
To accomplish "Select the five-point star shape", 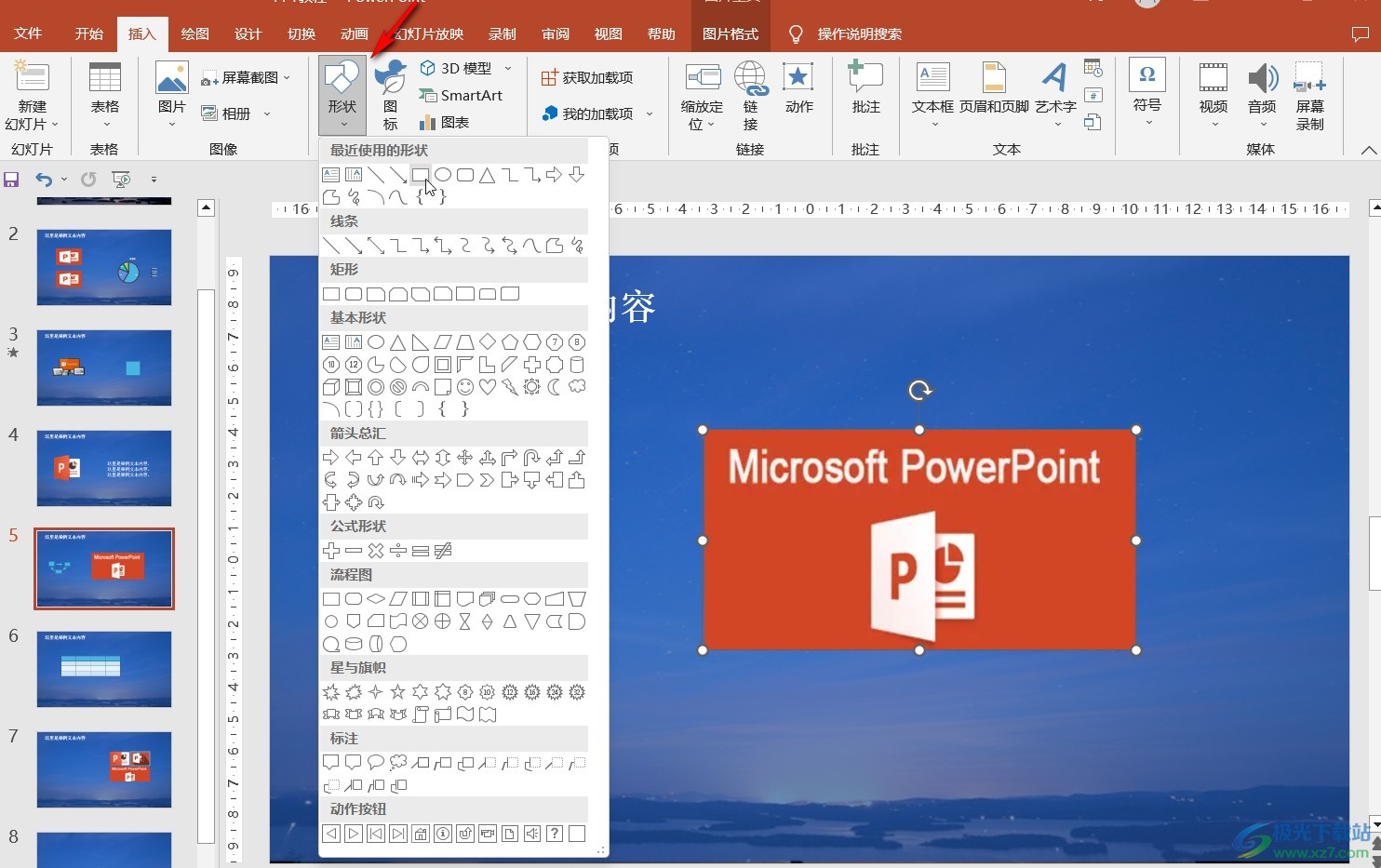I will (x=398, y=692).
